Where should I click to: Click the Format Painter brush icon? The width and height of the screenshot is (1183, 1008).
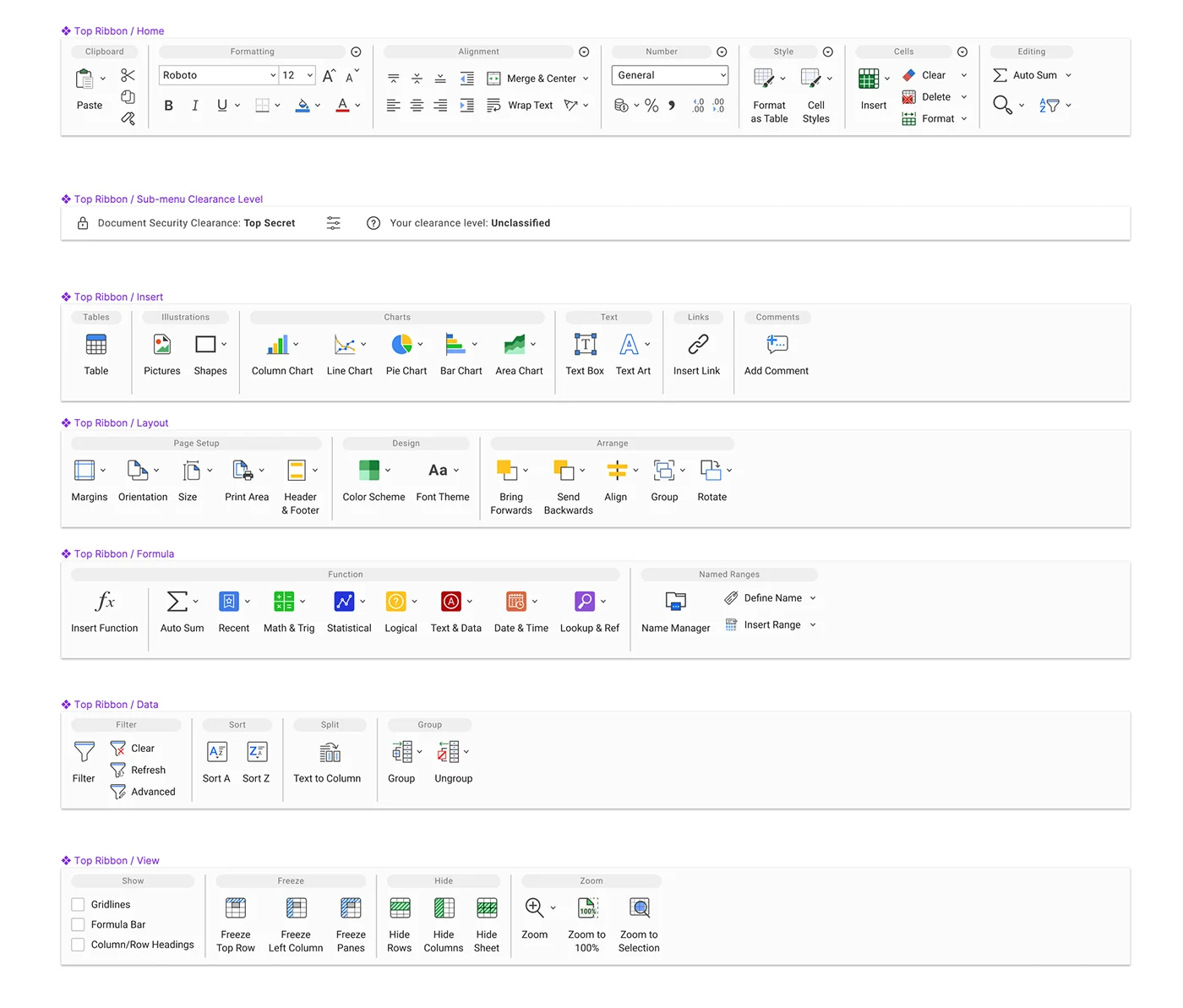128,118
